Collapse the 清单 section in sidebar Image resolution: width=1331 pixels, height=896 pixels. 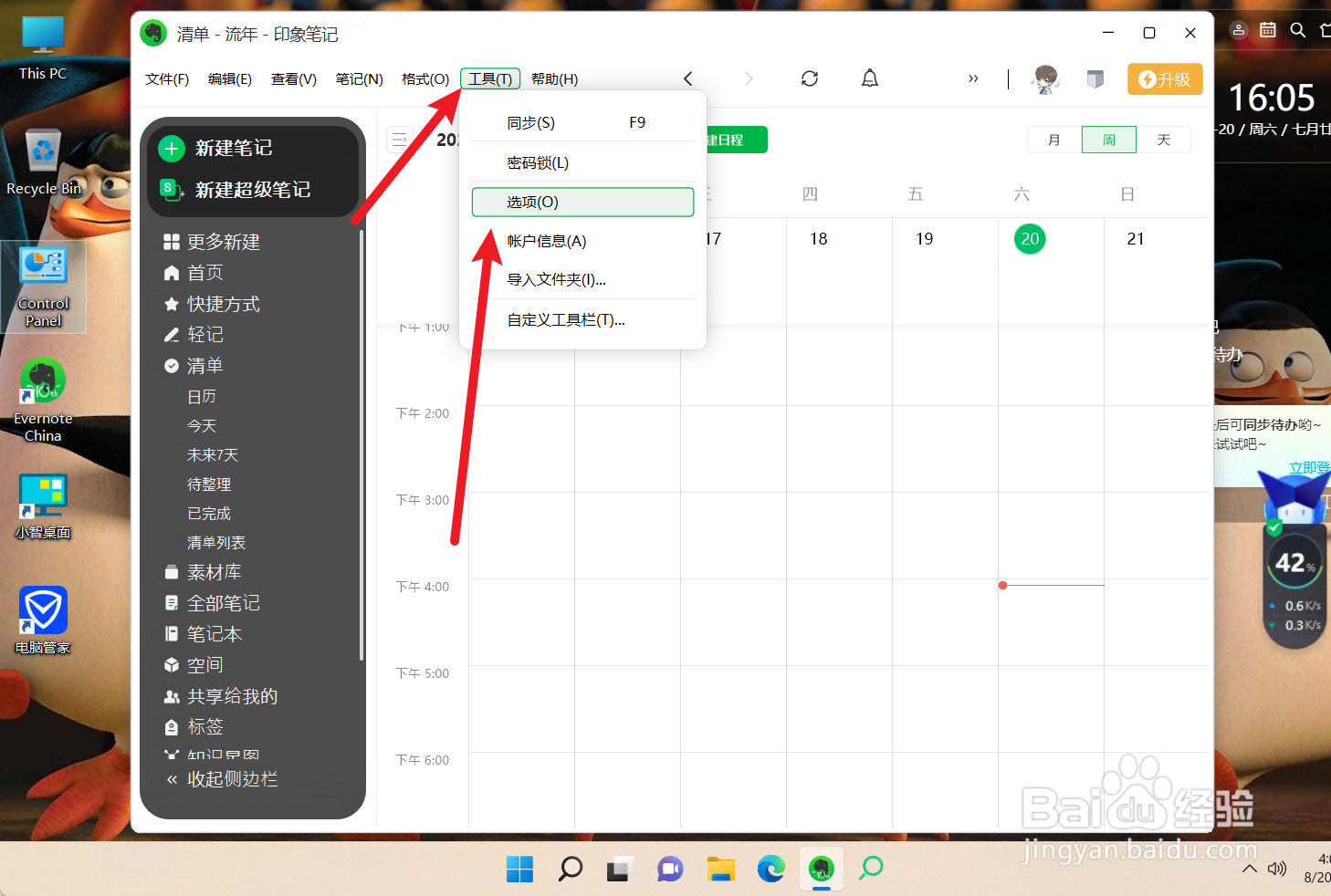[171, 366]
